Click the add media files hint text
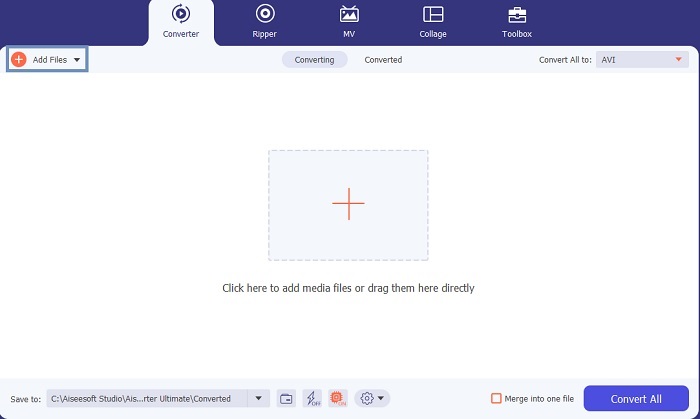 (x=348, y=288)
